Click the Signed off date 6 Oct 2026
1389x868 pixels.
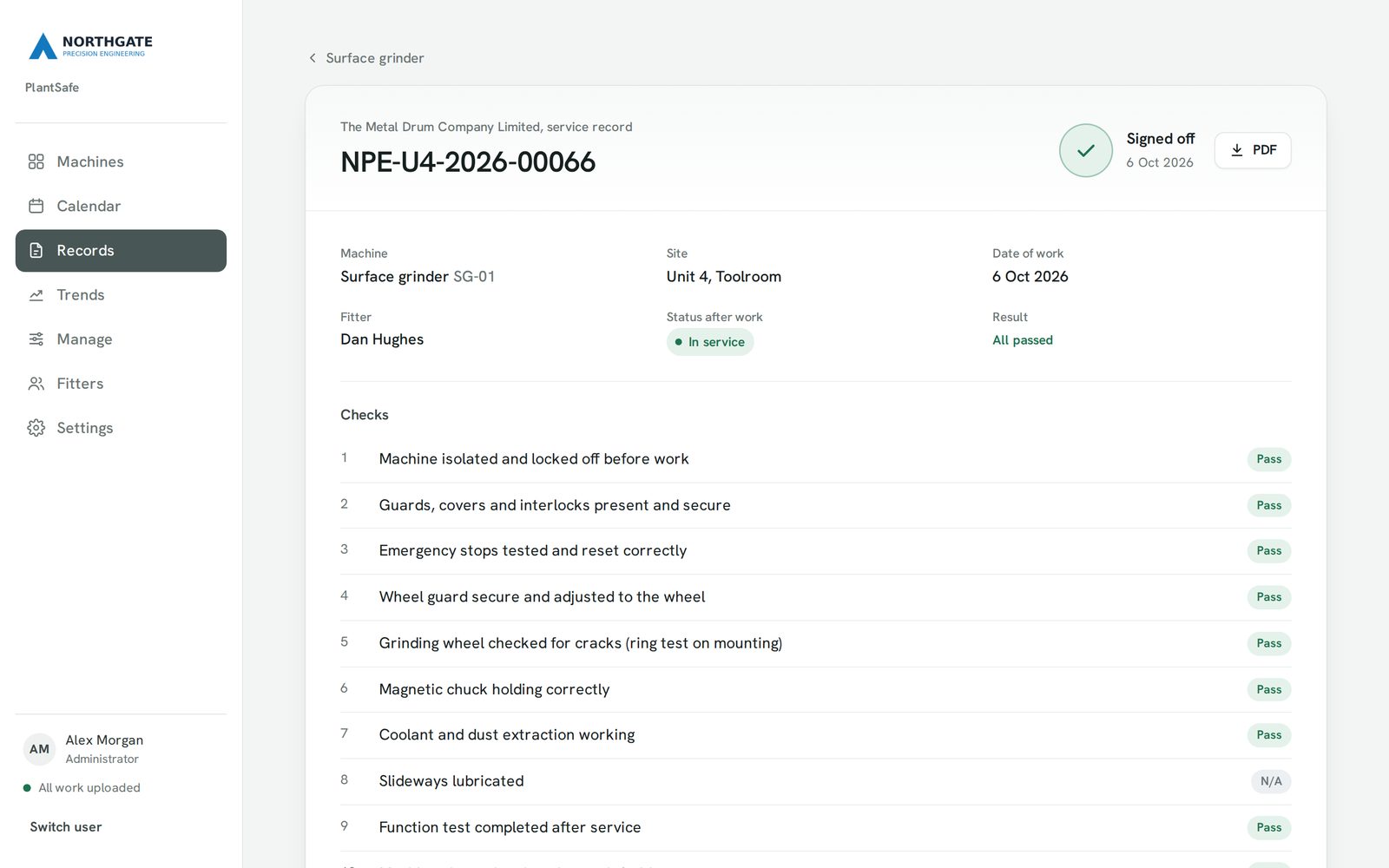pyautogui.click(x=1160, y=162)
